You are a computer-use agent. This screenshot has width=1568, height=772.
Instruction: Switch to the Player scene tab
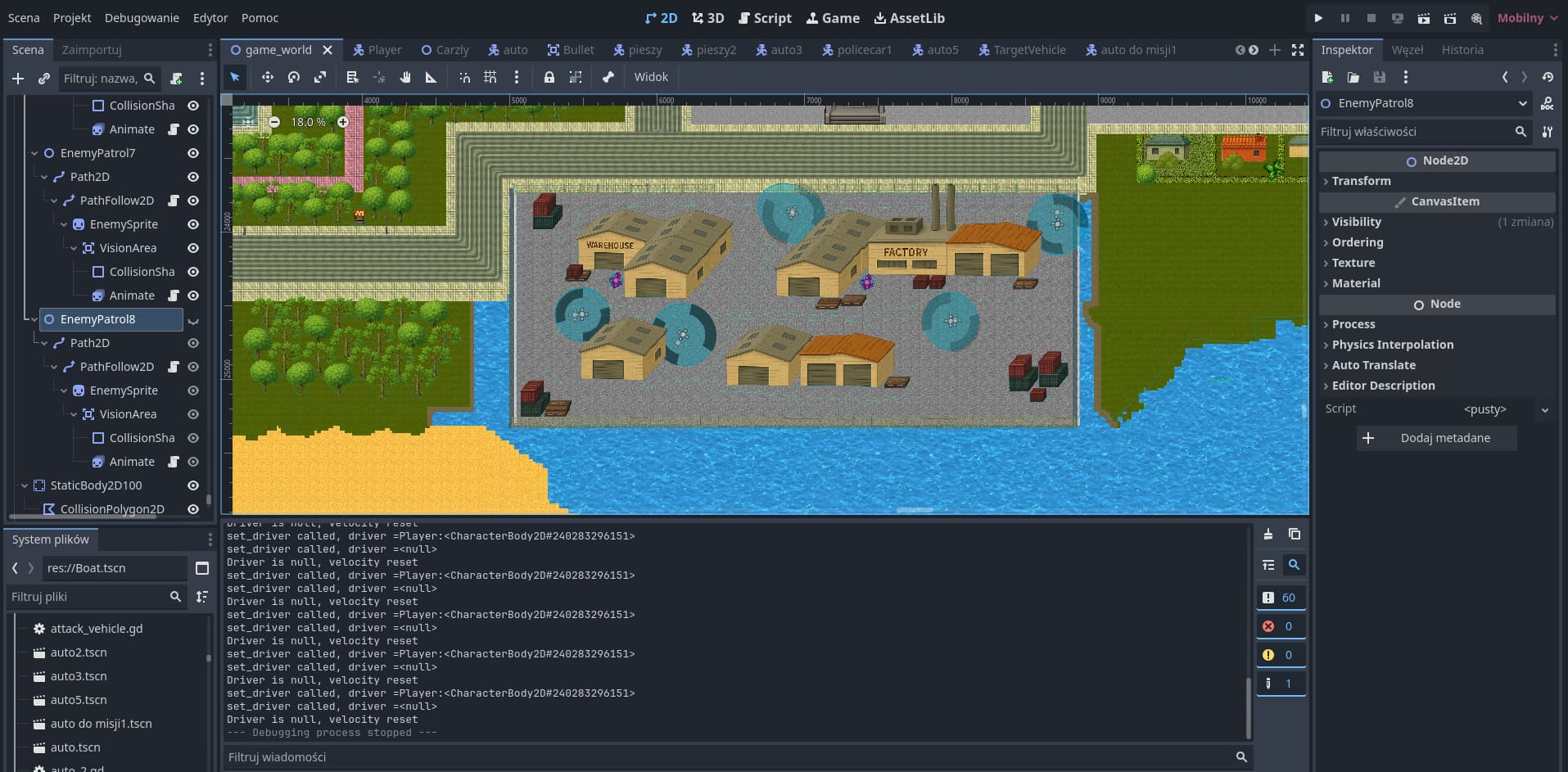pyautogui.click(x=377, y=50)
